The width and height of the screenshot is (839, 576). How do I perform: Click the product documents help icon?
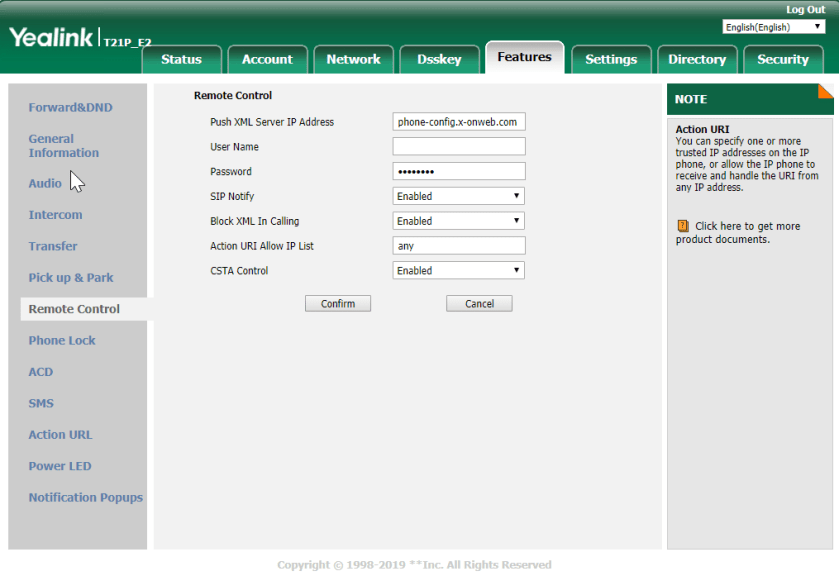click(683, 226)
